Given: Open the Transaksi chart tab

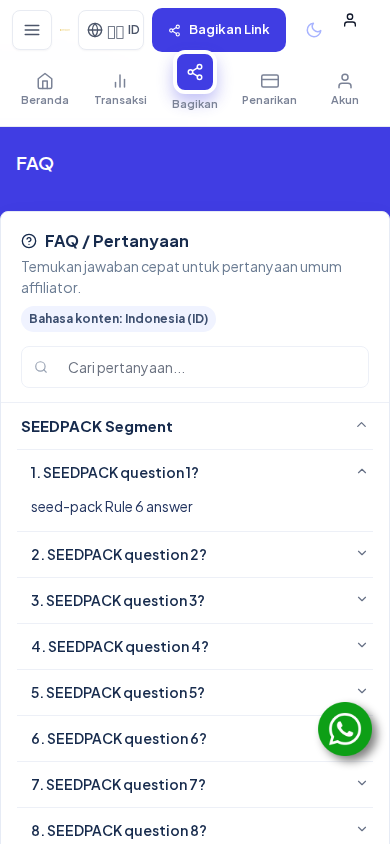Looking at the screenshot, I should pyautogui.click(x=120, y=90).
